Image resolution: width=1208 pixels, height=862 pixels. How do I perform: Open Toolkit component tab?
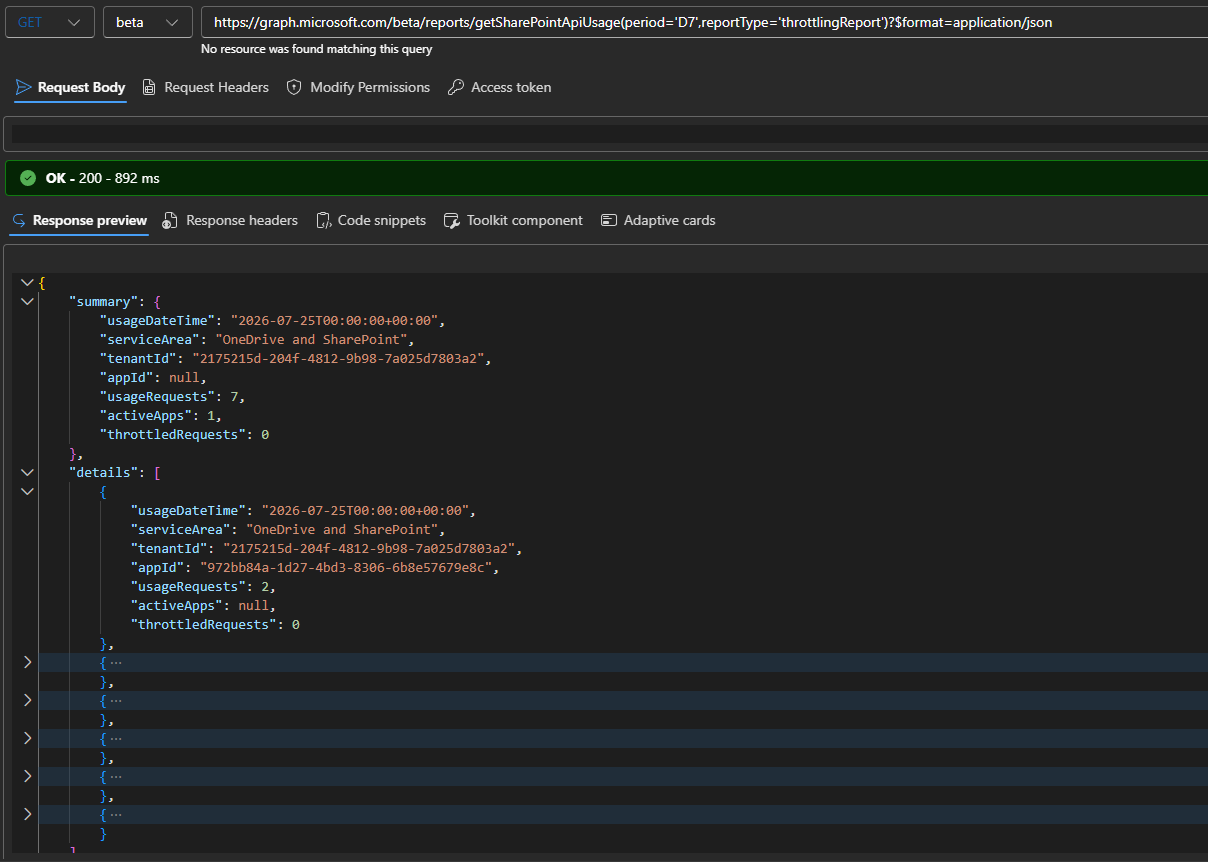513,221
